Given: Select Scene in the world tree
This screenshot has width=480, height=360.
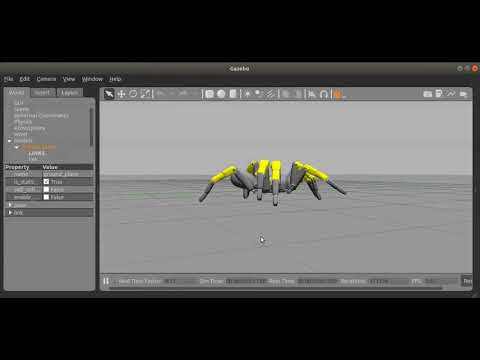Looking at the screenshot, I should pyautogui.click(x=22, y=109).
